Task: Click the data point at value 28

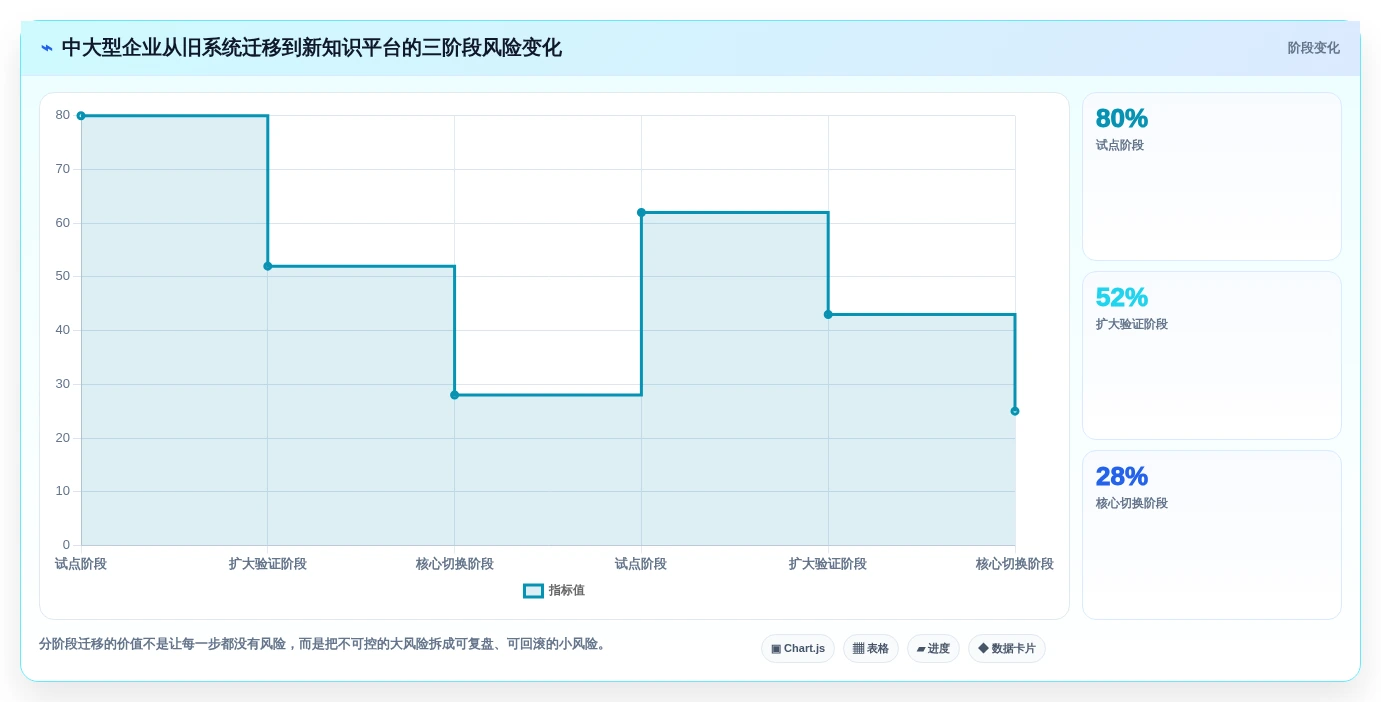Action: pos(454,395)
